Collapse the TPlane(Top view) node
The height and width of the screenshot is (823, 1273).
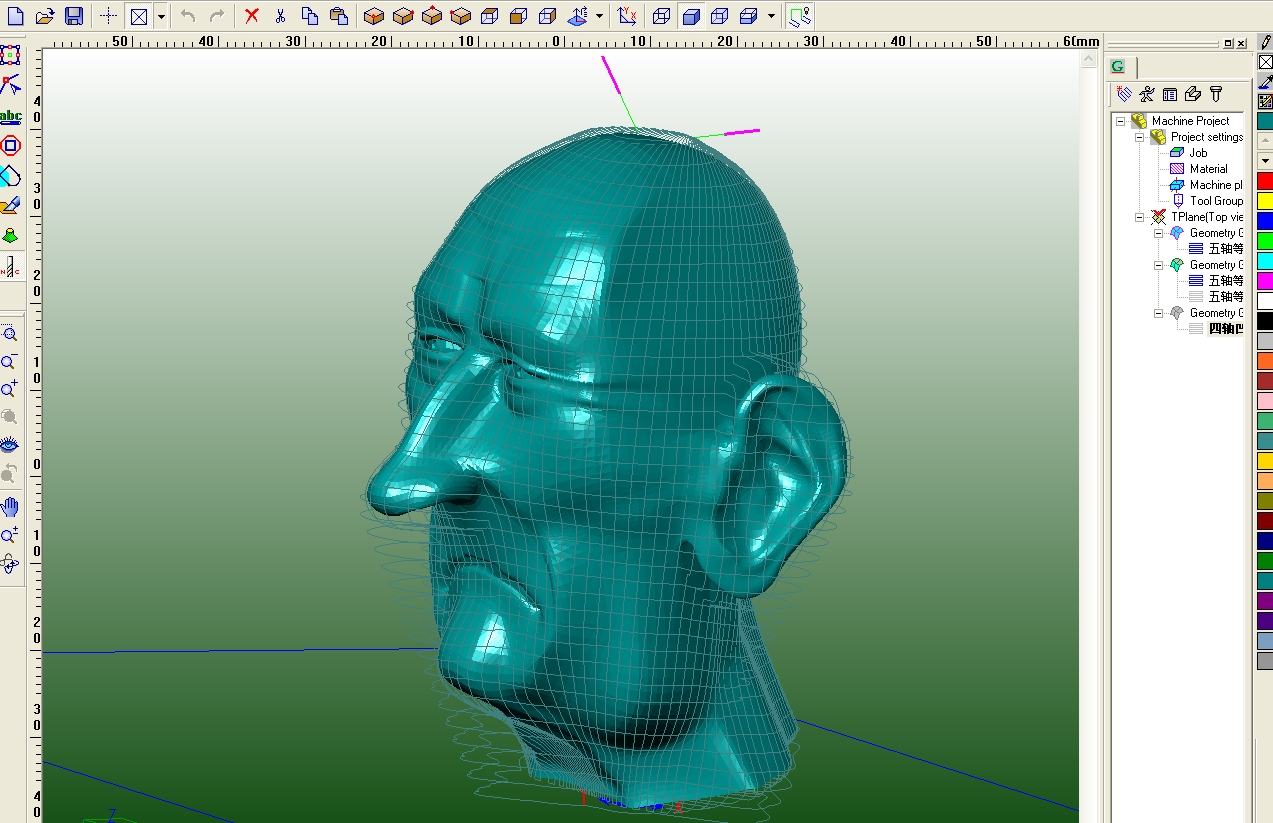(x=1139, y=217)
